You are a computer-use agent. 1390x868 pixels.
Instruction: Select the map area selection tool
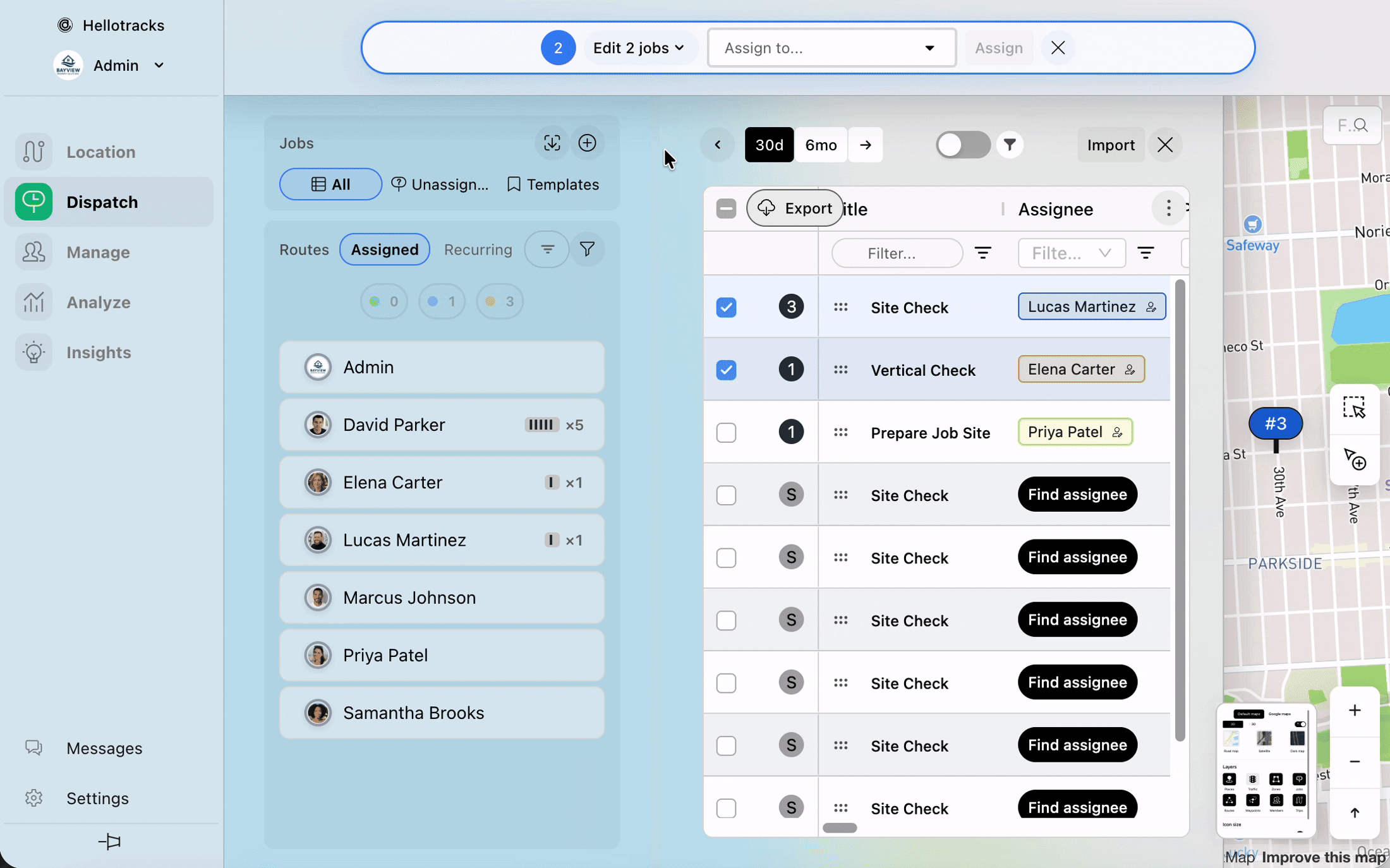coord(1354,408)
